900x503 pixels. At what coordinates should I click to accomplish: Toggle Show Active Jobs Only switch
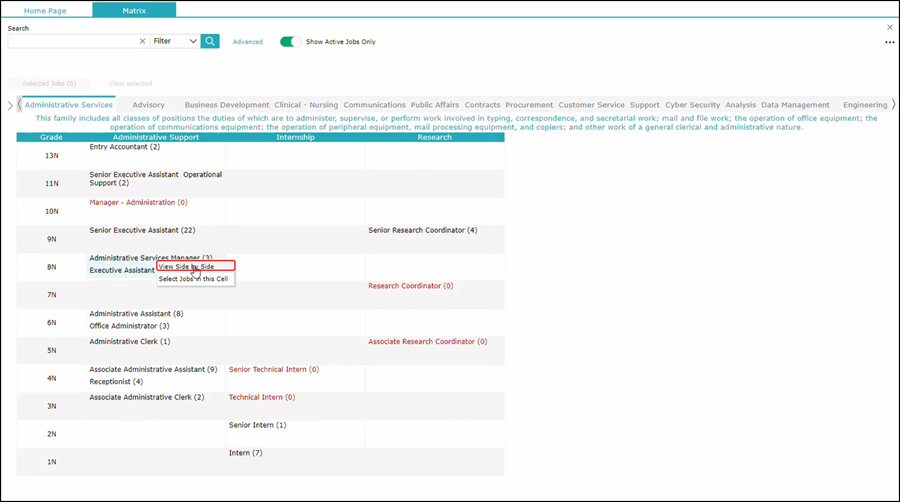pyautogui.click(x=290, y=42)
